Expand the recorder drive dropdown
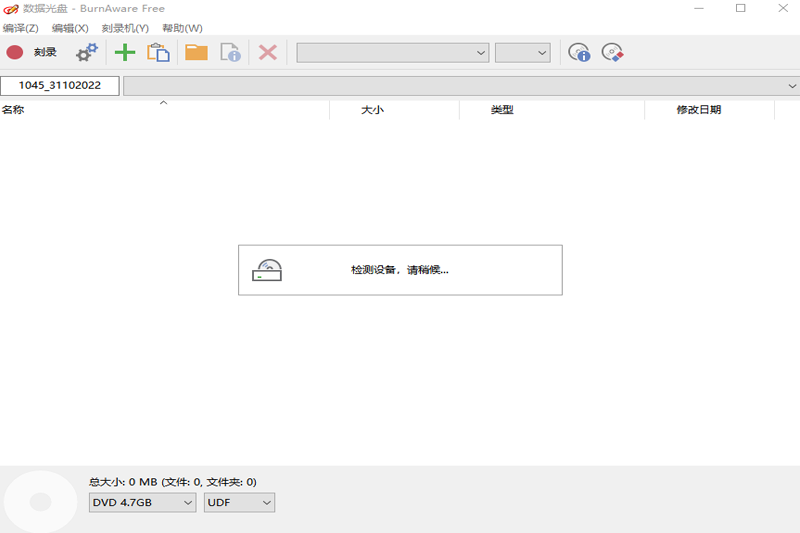Image resolution: width=800 pixels, height=533 pixels. click(x=392, y=52)
